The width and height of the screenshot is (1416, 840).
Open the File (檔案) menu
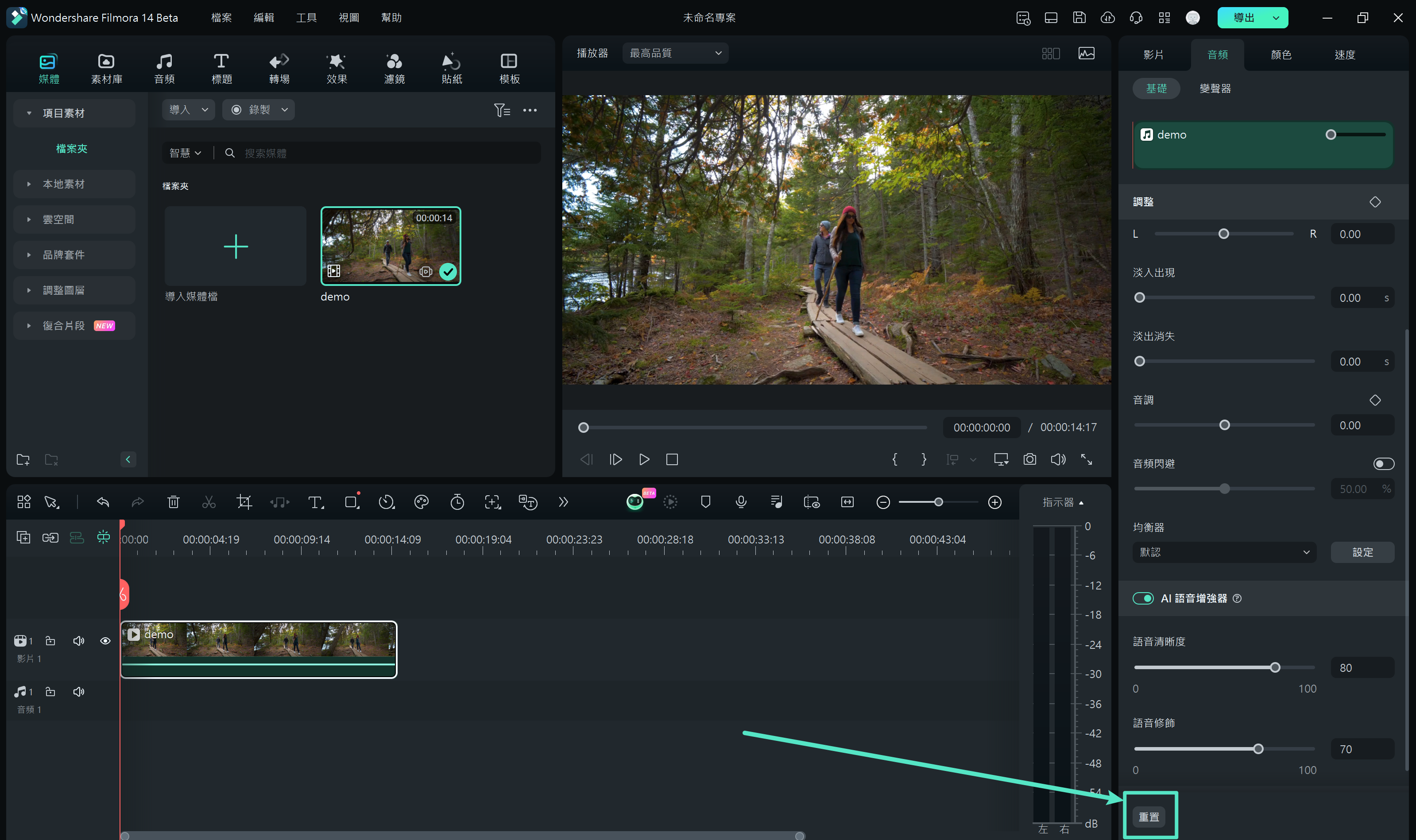click(221, 18)
